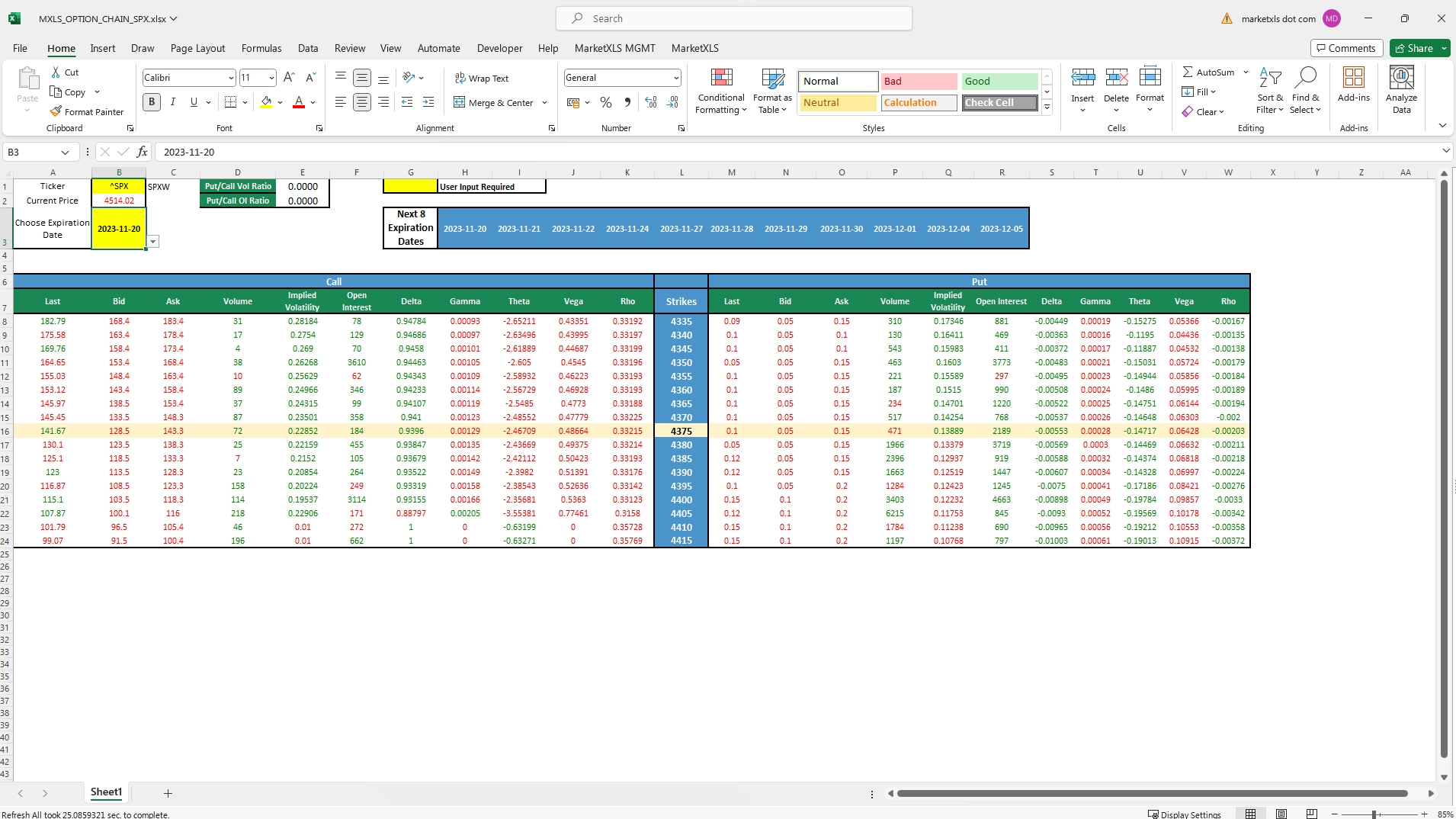
Task: Apply Percent Style format
Action: (x=606, y=101)
